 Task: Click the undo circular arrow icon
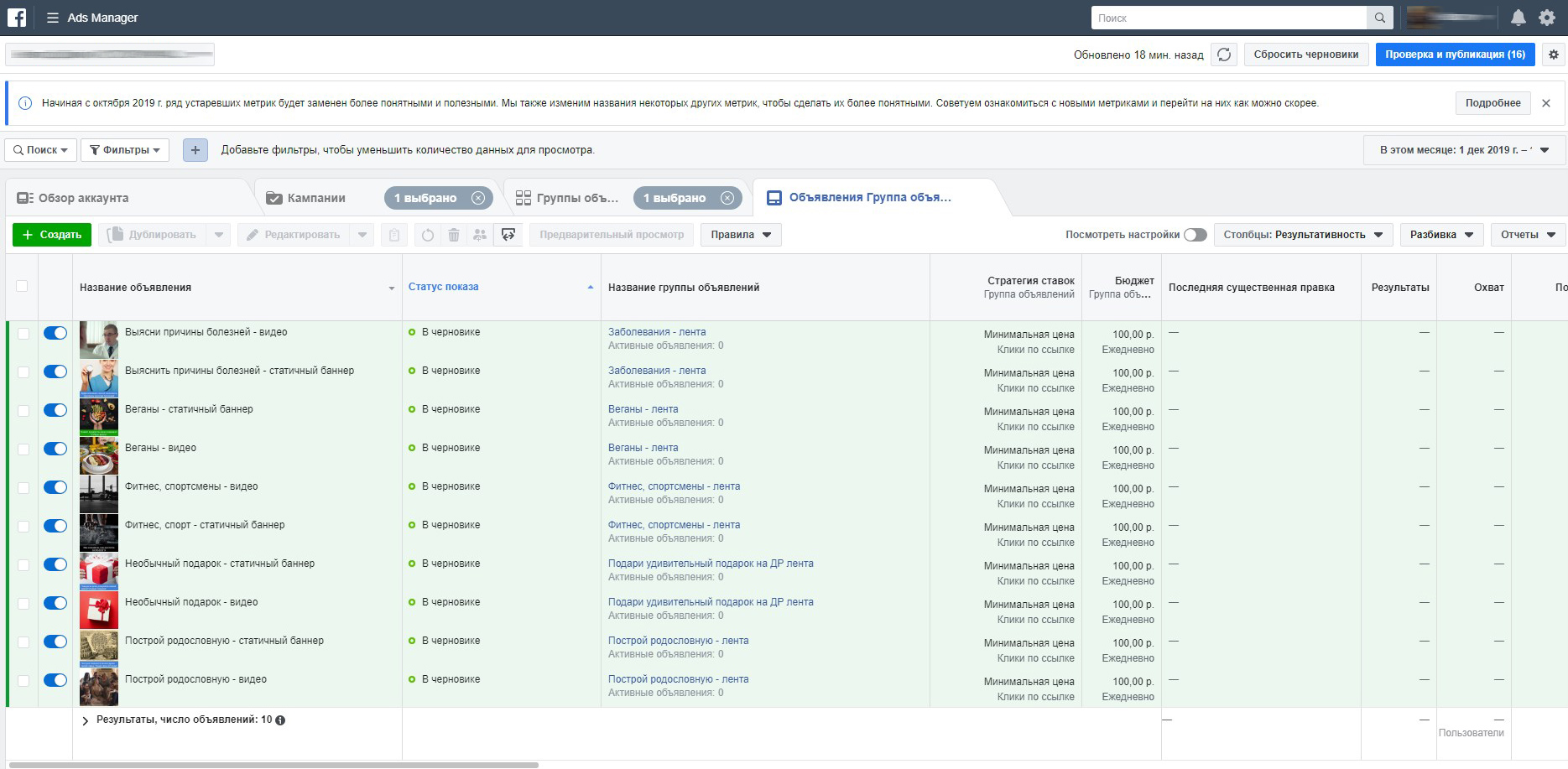coord(428,235)
